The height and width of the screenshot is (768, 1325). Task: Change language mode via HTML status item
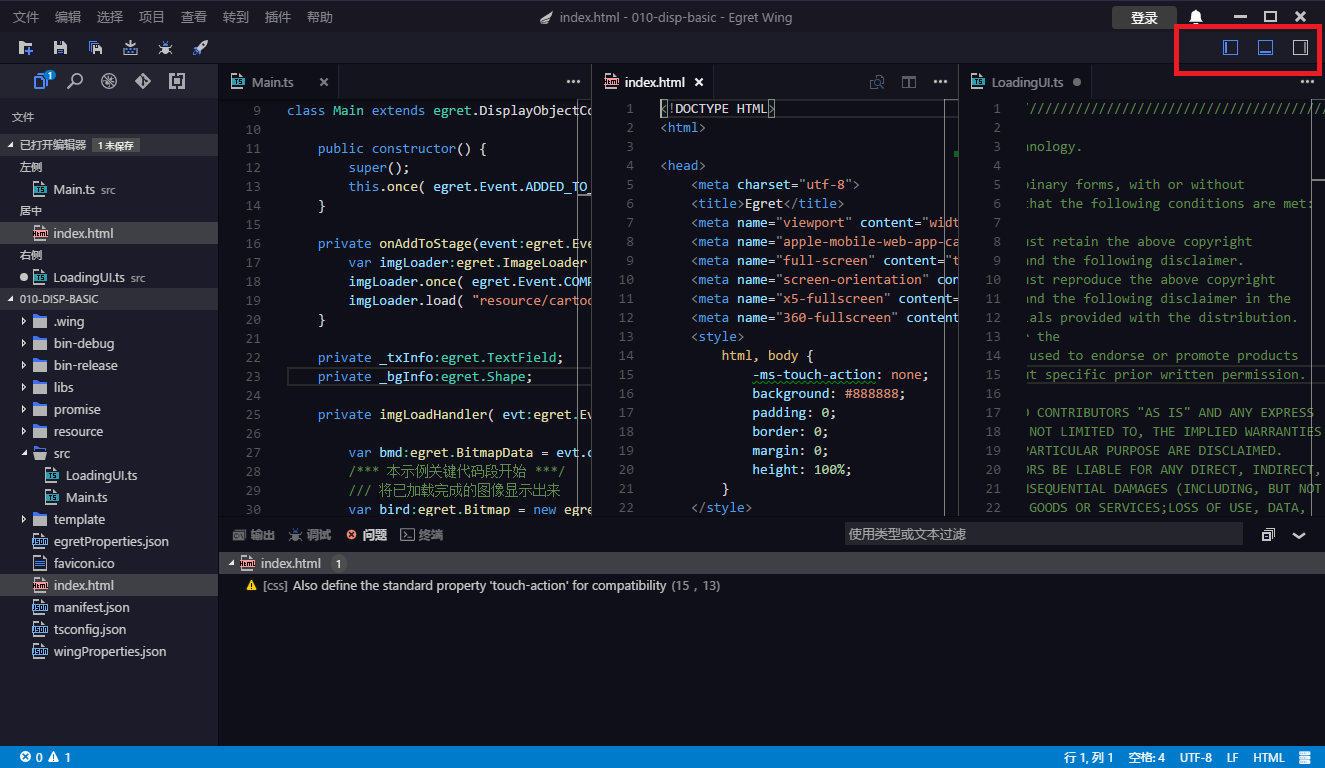[1268, 757]
